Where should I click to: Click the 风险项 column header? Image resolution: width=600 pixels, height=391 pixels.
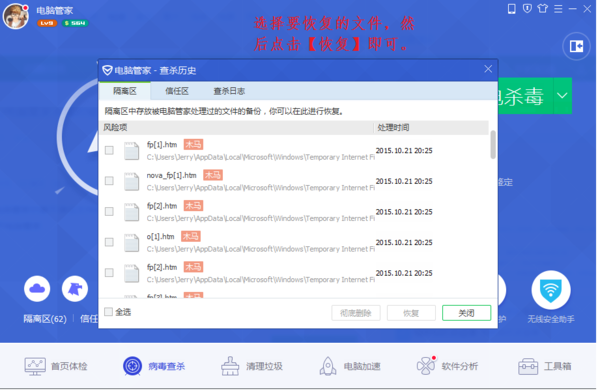pos(115,127)
